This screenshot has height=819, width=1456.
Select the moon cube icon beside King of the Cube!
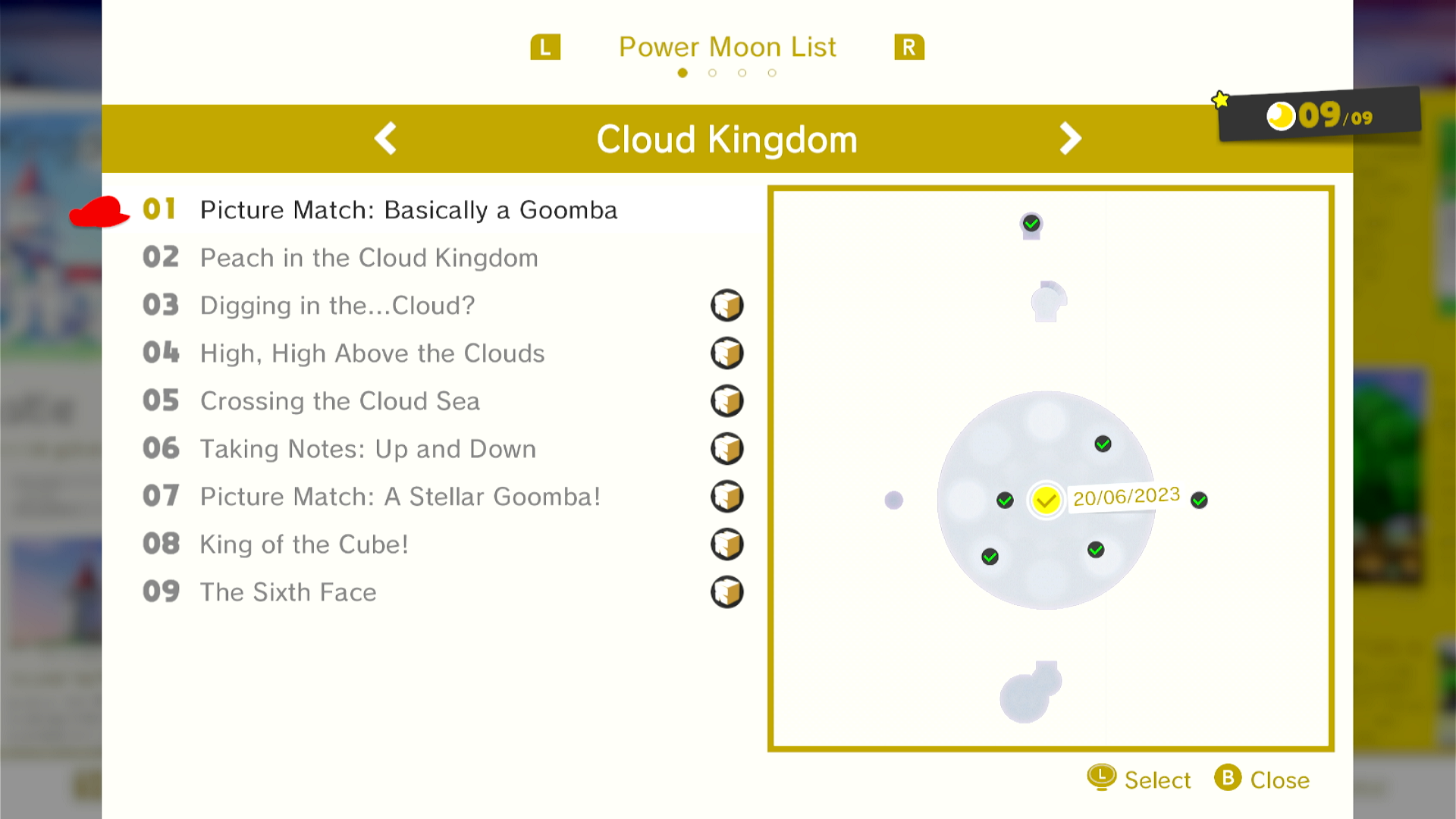[x=727, y=544]
